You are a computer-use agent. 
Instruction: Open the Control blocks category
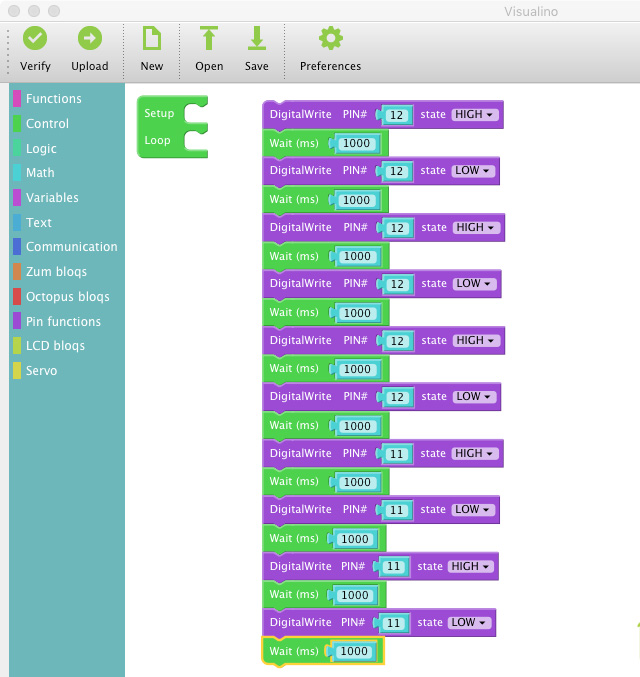click(47, 124)
